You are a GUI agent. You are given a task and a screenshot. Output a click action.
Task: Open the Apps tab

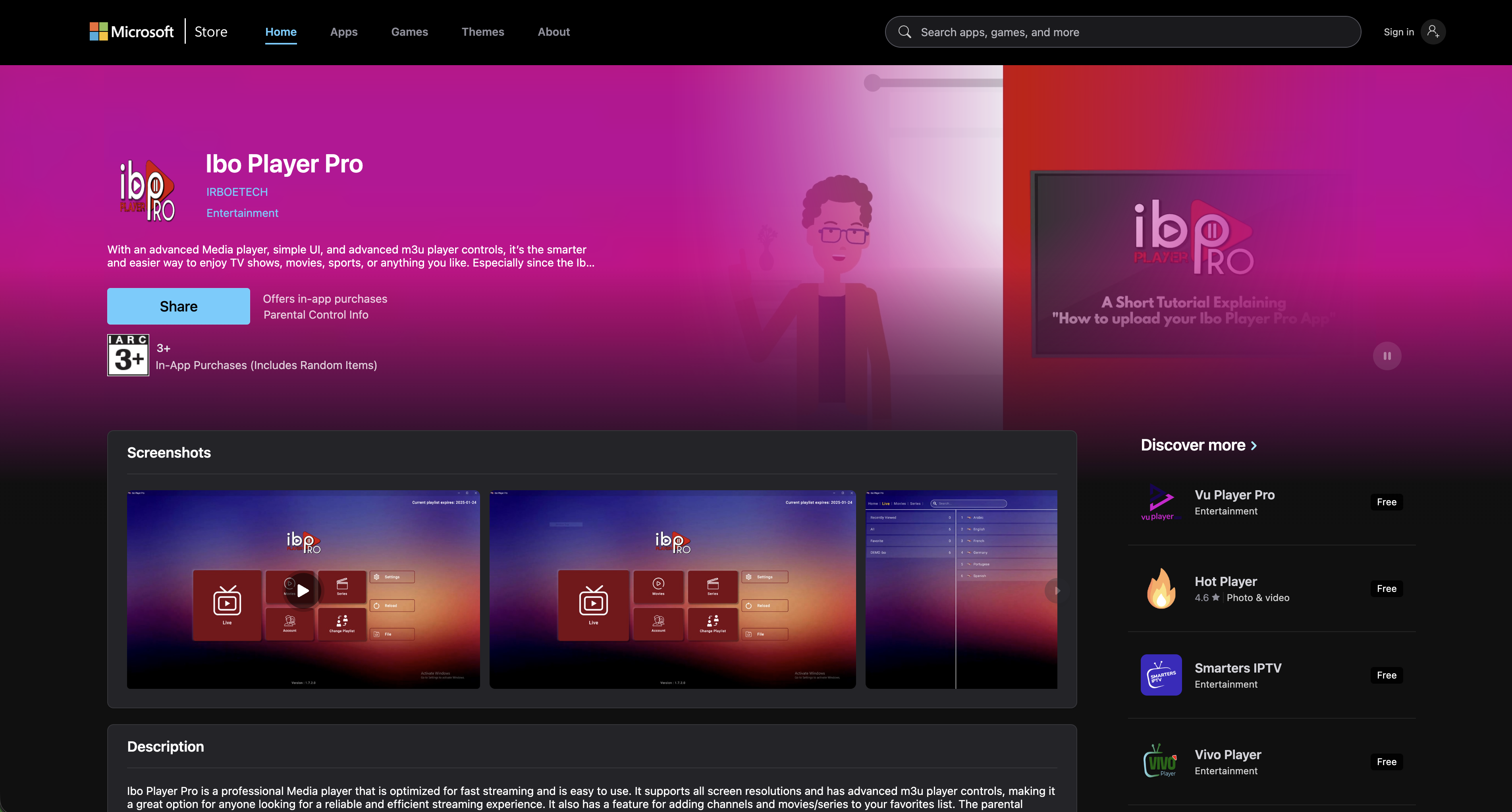(344, 32)
